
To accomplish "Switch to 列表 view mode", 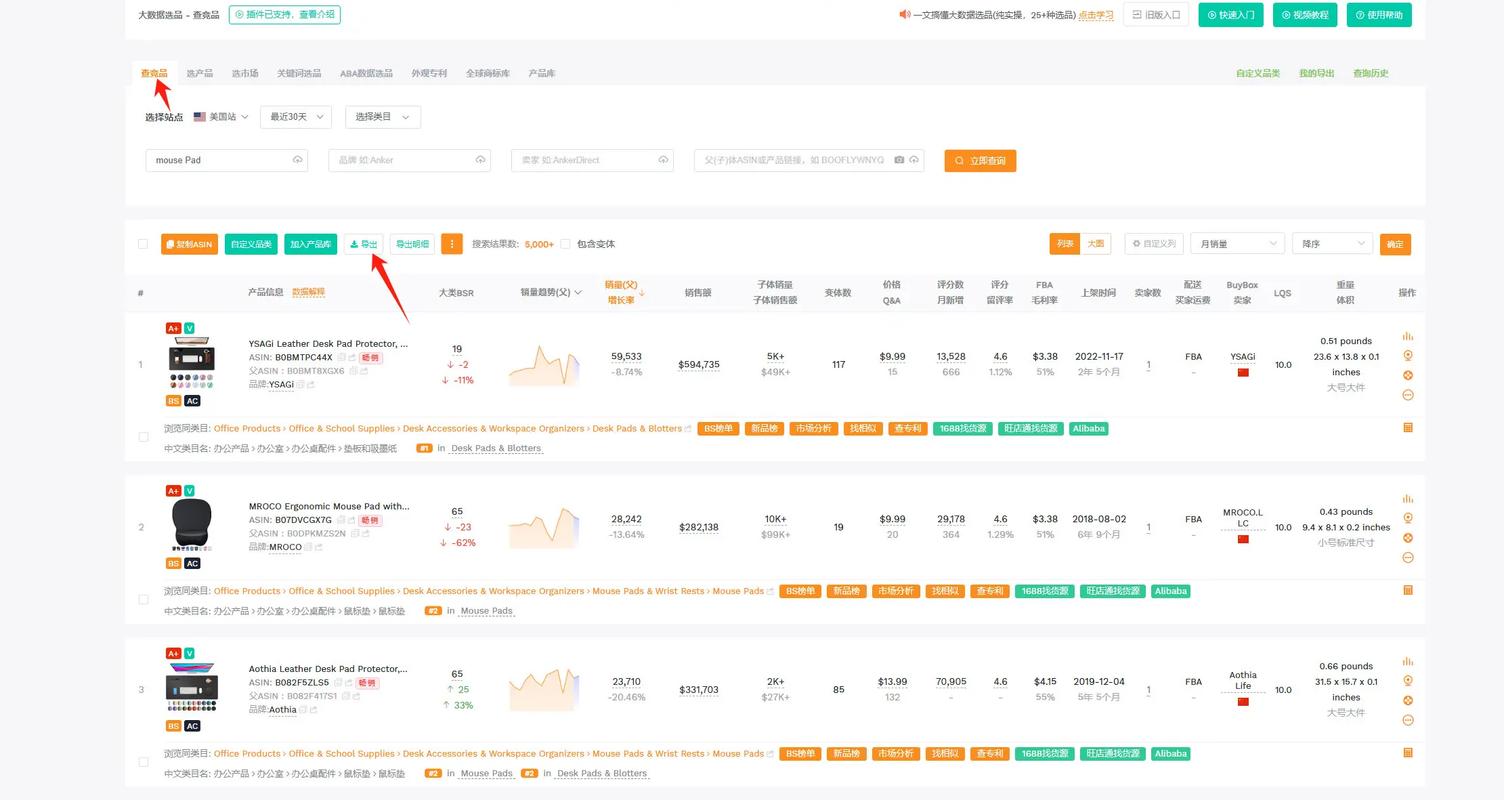I will 1065,244.
